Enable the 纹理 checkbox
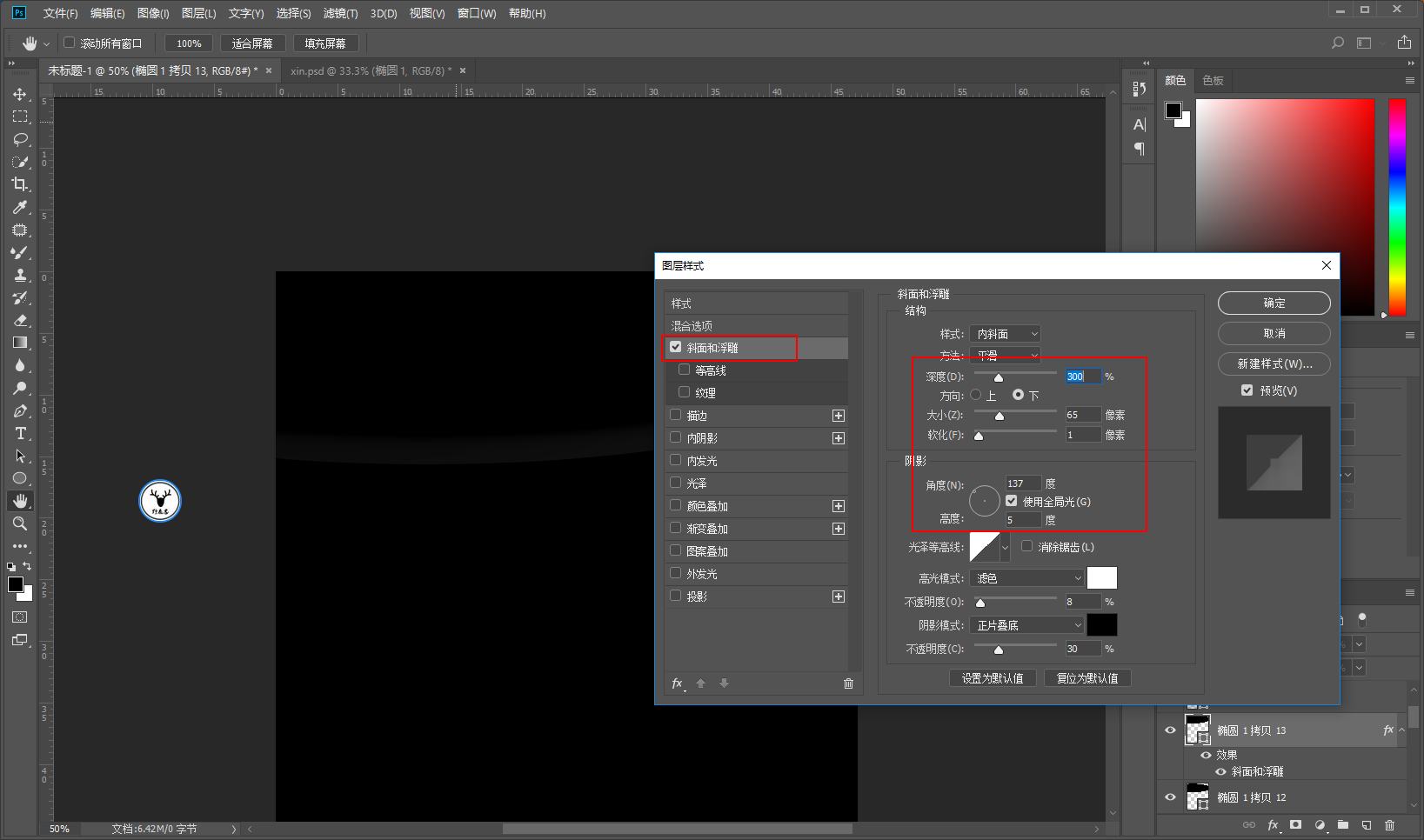 [685, 392]
